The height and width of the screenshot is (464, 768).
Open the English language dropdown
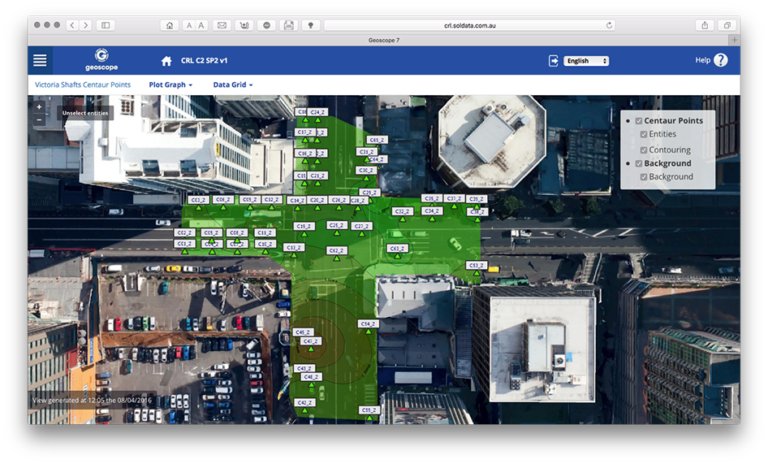pyautogui.click(x=586, y=61)
